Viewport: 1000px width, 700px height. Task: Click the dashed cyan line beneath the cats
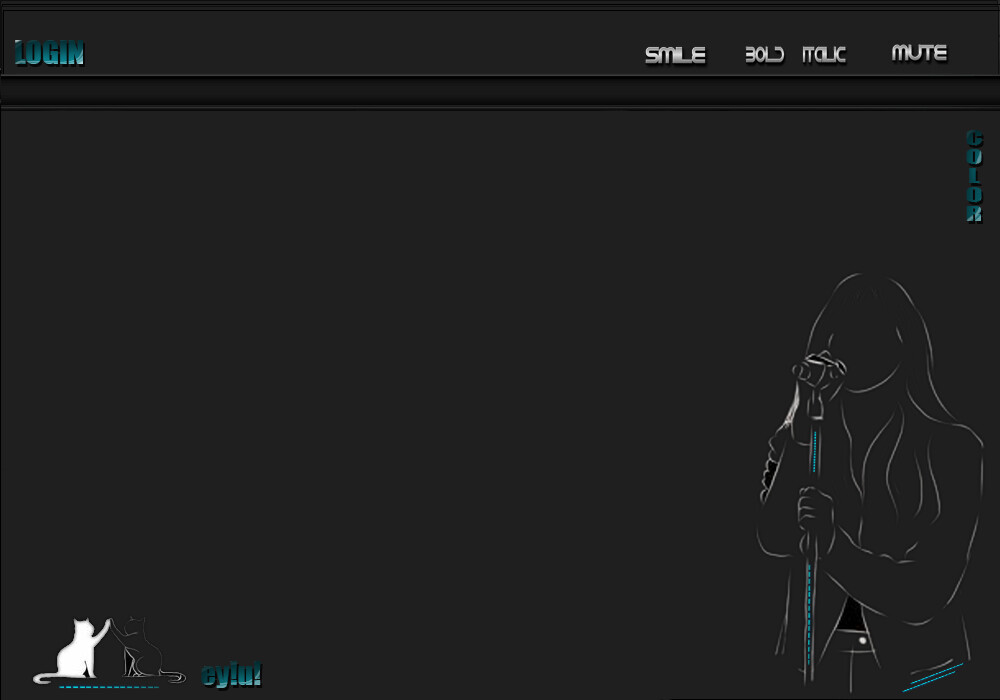108,688
